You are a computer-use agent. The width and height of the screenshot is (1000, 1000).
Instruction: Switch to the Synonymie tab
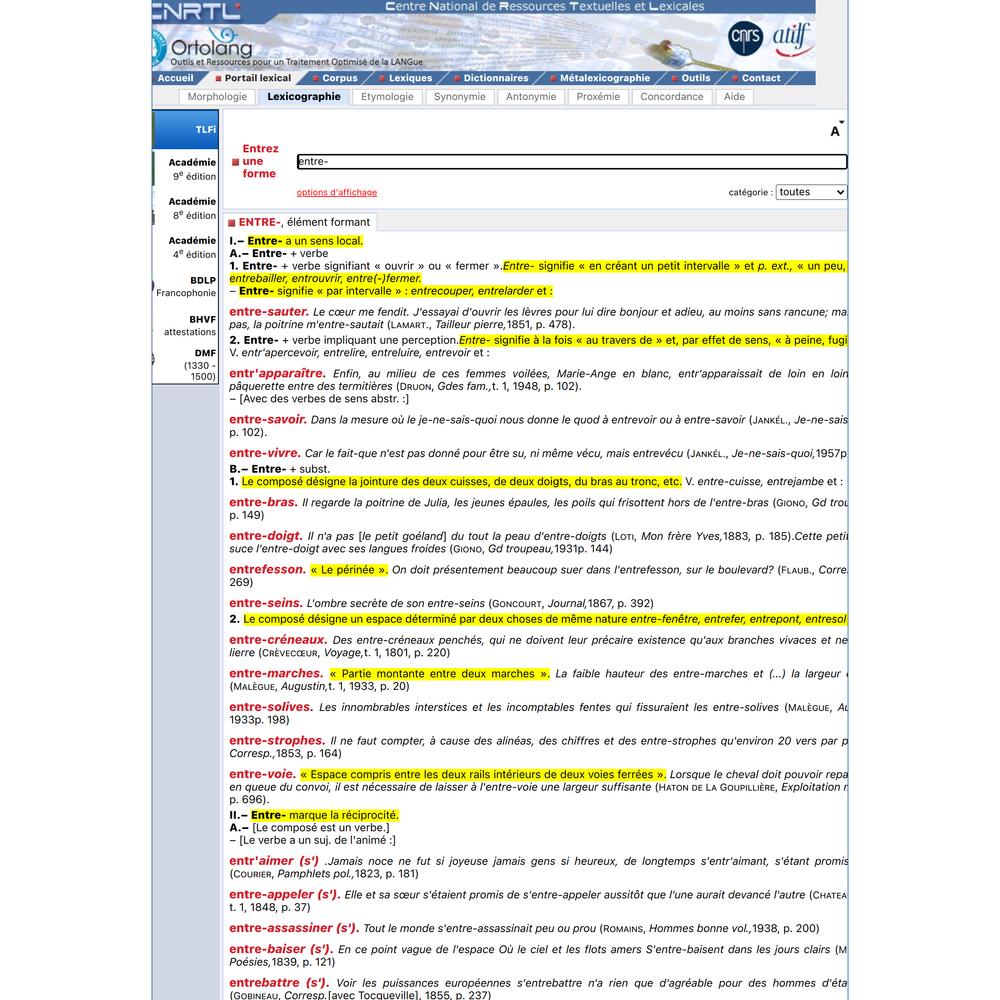pos(459,96)
